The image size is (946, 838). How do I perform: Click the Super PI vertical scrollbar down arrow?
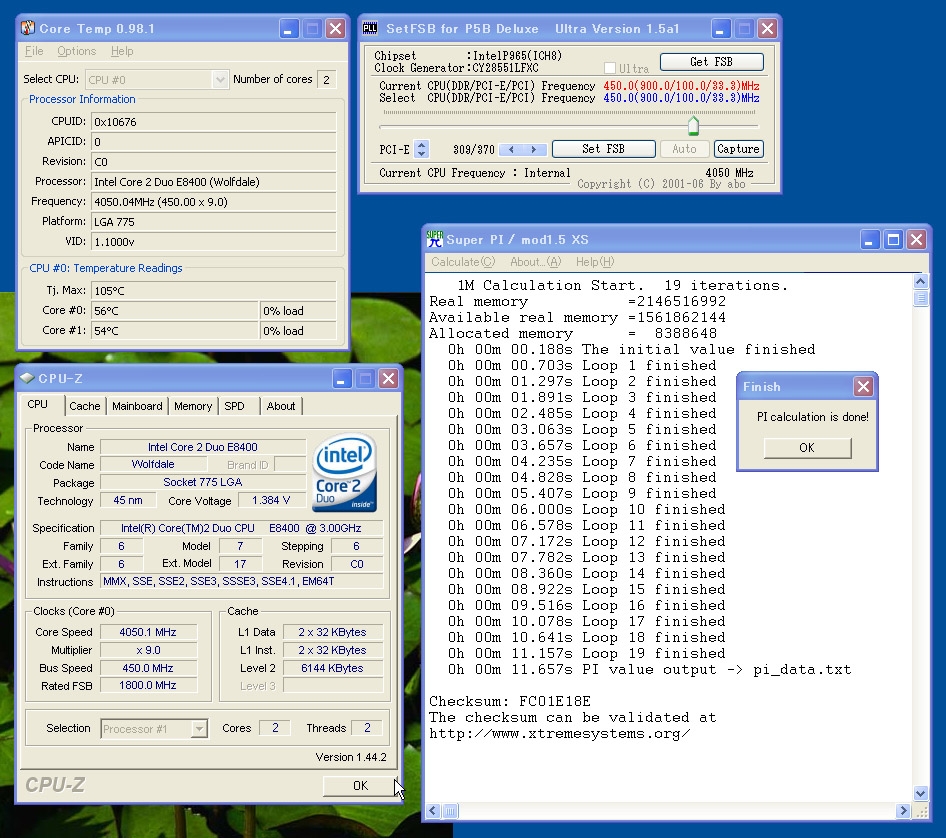click(921, 793)
